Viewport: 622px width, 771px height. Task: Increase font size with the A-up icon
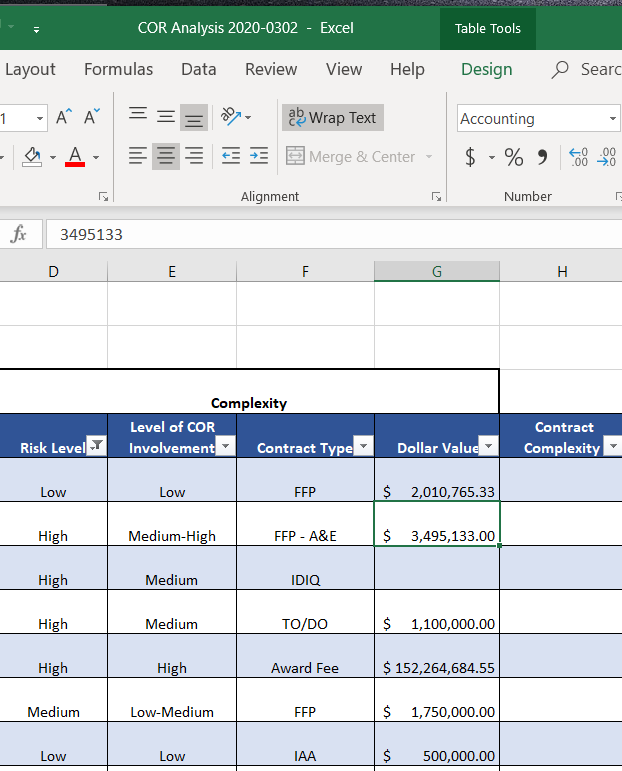(x=63, y=117)
